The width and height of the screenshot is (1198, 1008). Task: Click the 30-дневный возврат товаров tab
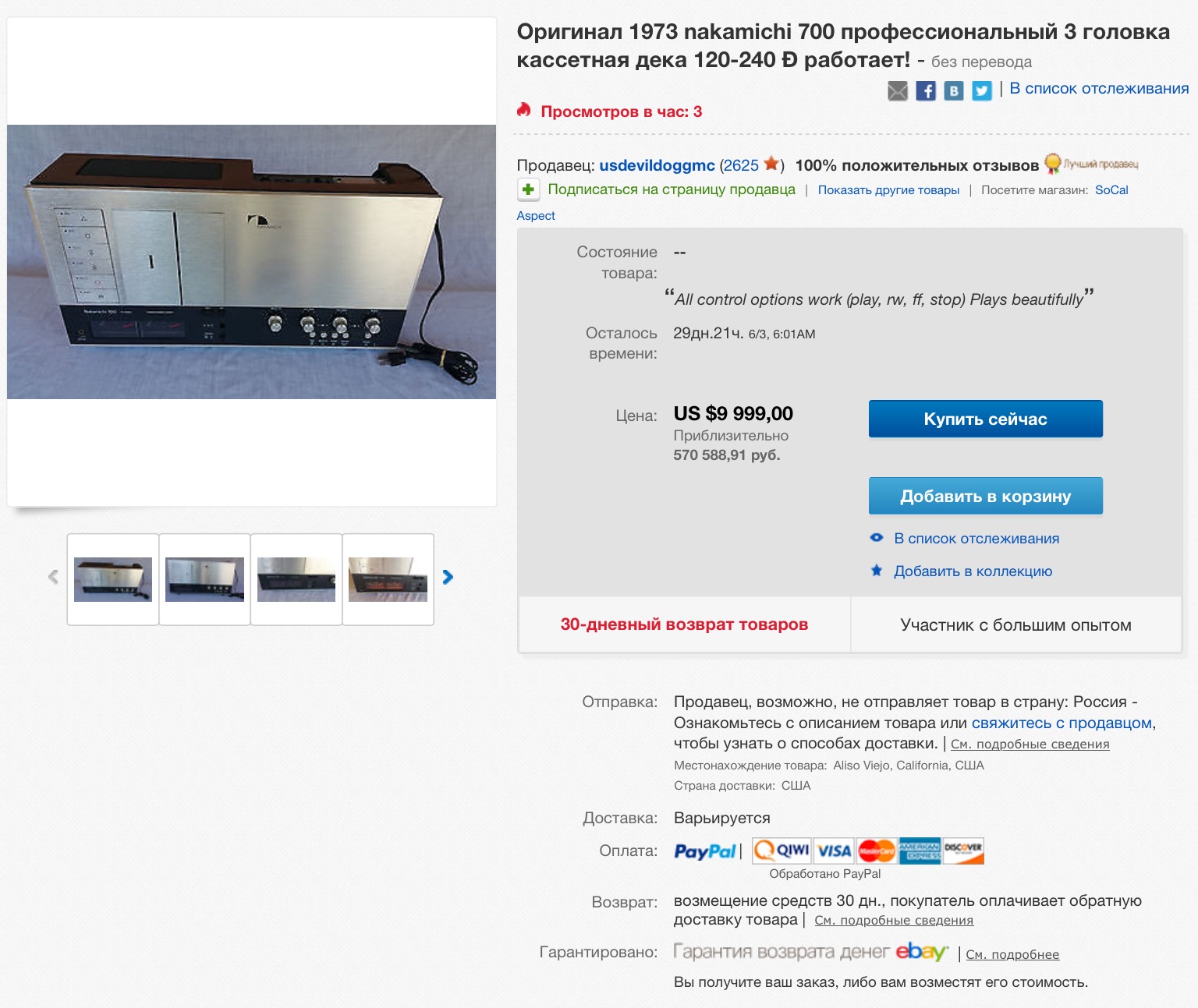[684, 624]
